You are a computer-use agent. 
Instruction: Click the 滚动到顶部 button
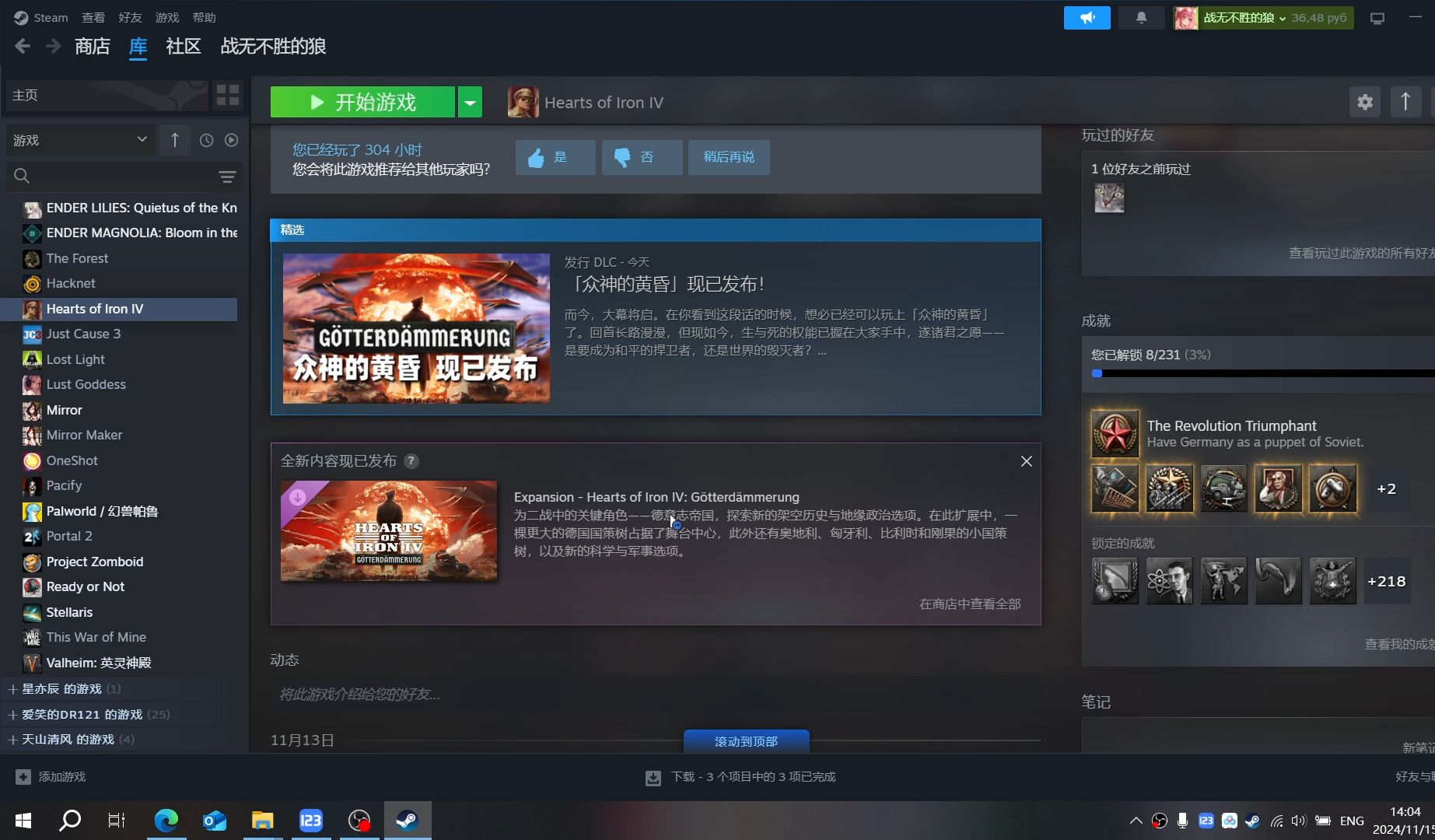pyautogui.click(x=746, y=741)
